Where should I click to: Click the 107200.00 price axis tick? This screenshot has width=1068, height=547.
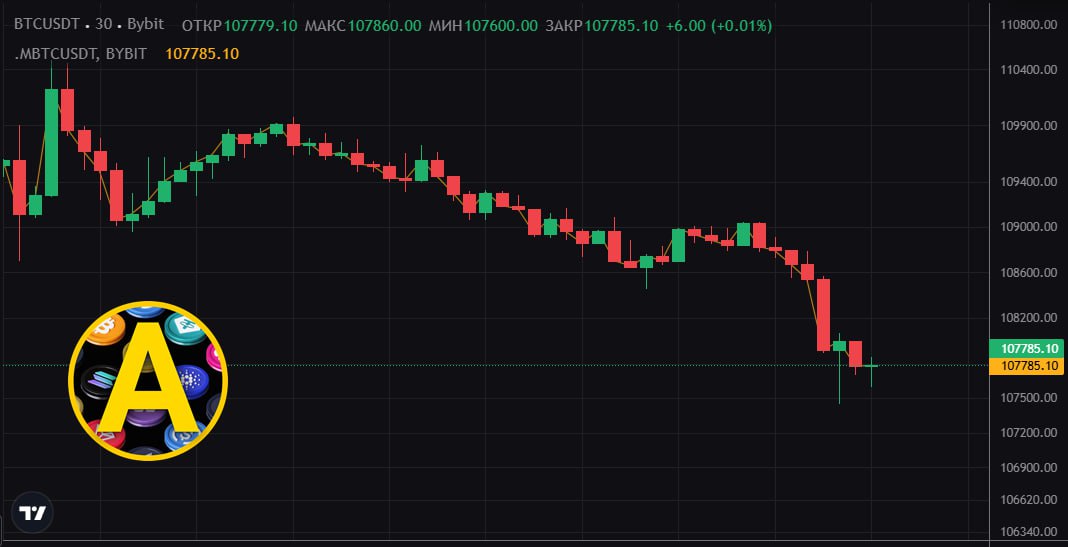pyautogui.click(x=1028, y=433)
